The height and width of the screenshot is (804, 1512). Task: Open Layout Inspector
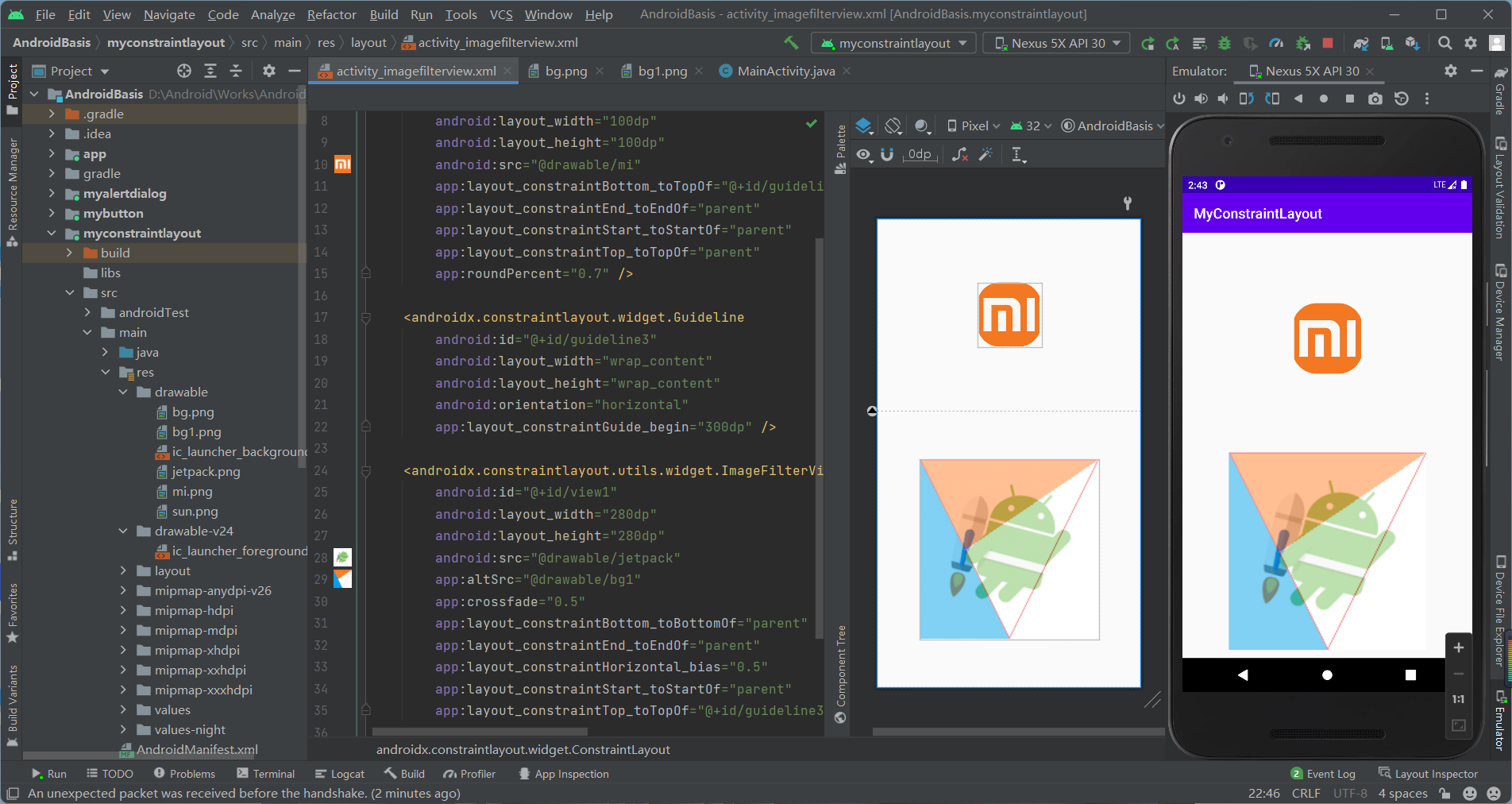point(1428,774)
